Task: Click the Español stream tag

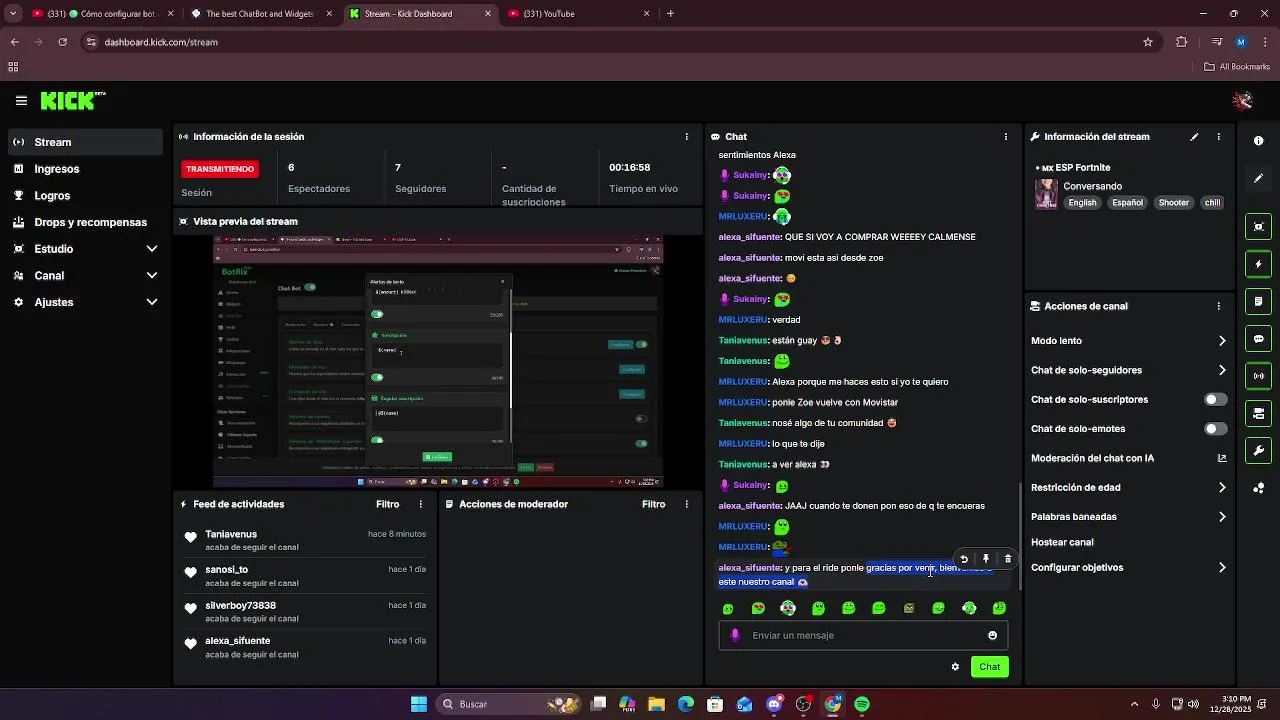Action: coord(1127,203)
